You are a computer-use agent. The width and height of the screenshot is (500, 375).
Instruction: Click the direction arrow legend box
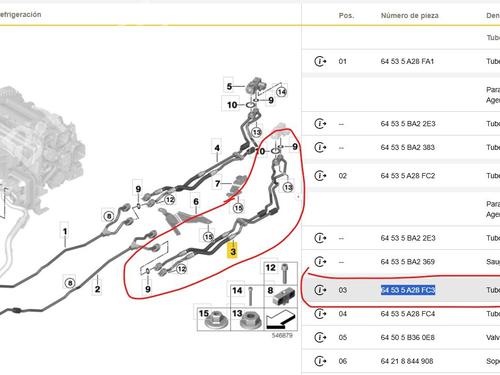[x=281, y=319]
